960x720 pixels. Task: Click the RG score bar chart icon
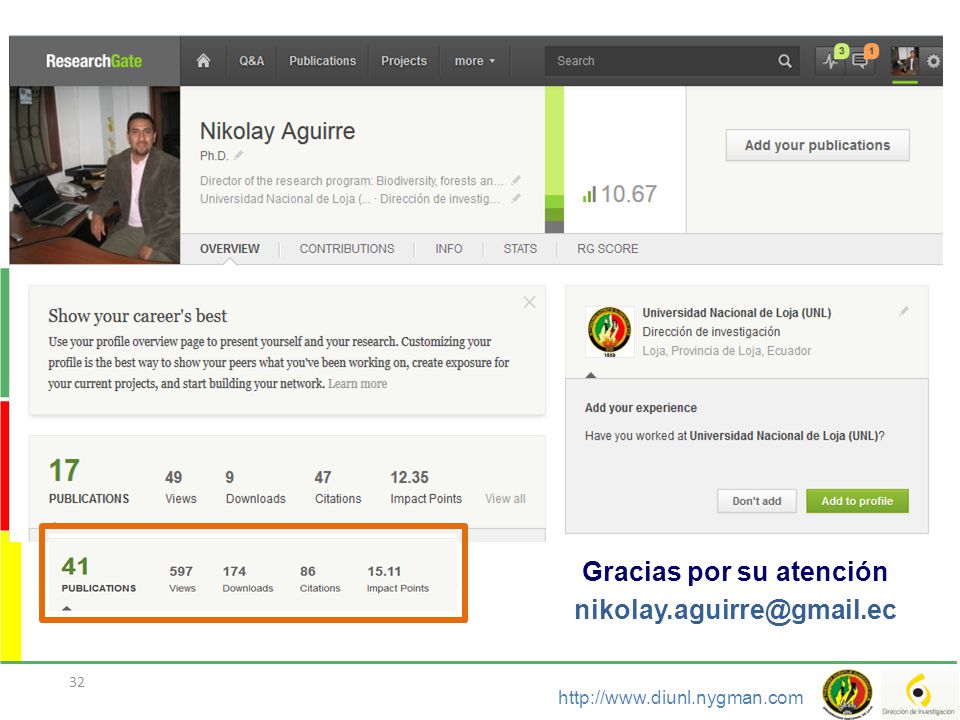click(x=589, y=195)
